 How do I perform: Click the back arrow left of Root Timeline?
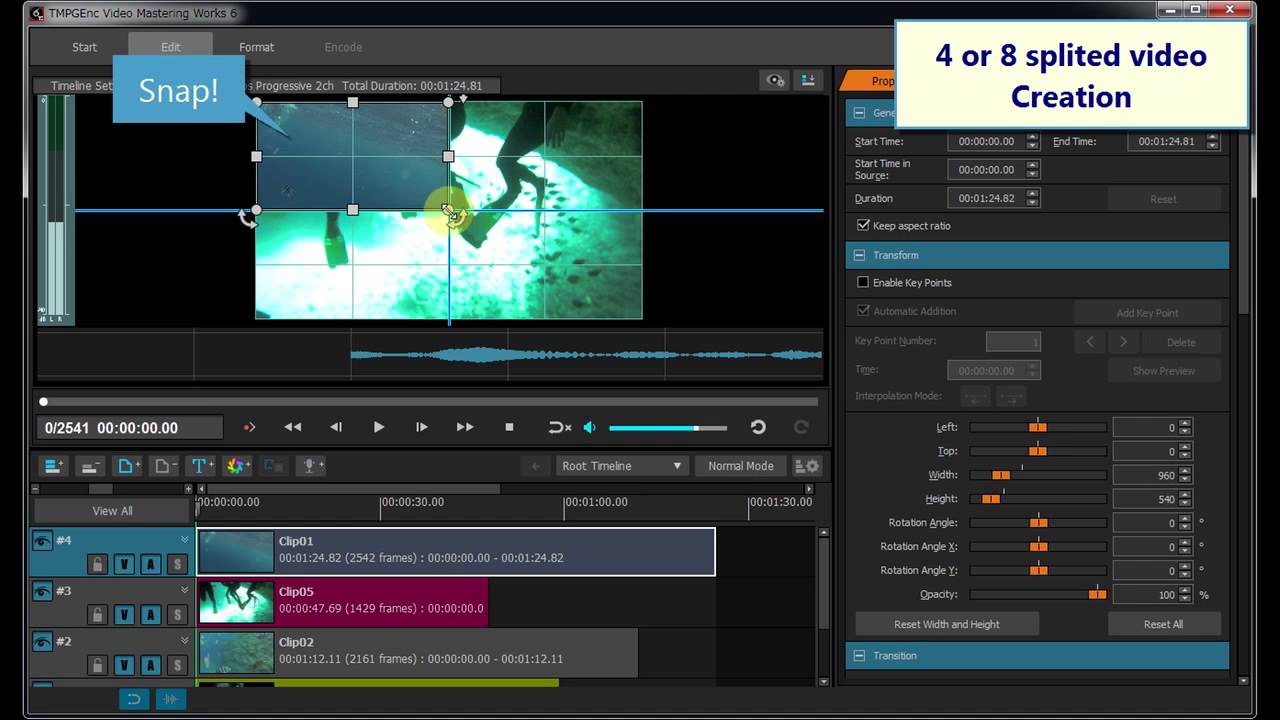click(x=536, y=466)
